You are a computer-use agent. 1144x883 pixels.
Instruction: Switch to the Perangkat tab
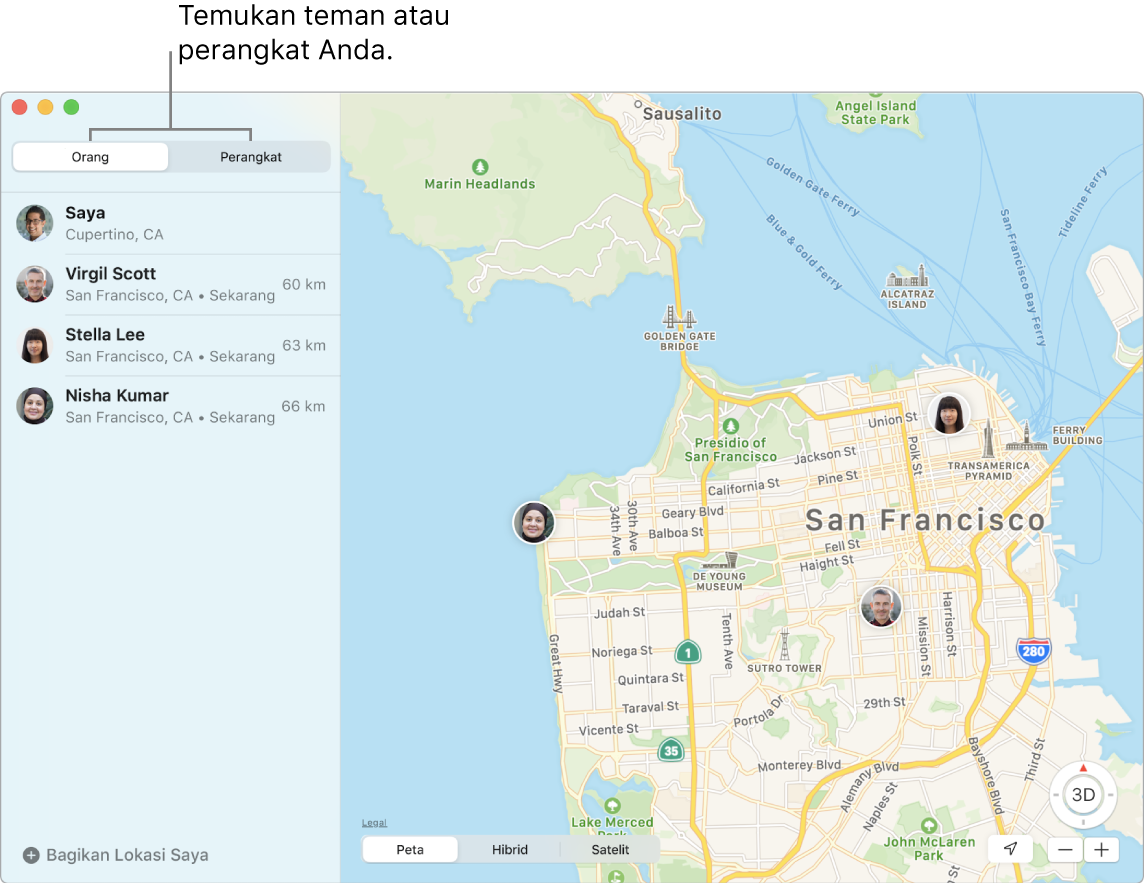[x=249, y=157]
